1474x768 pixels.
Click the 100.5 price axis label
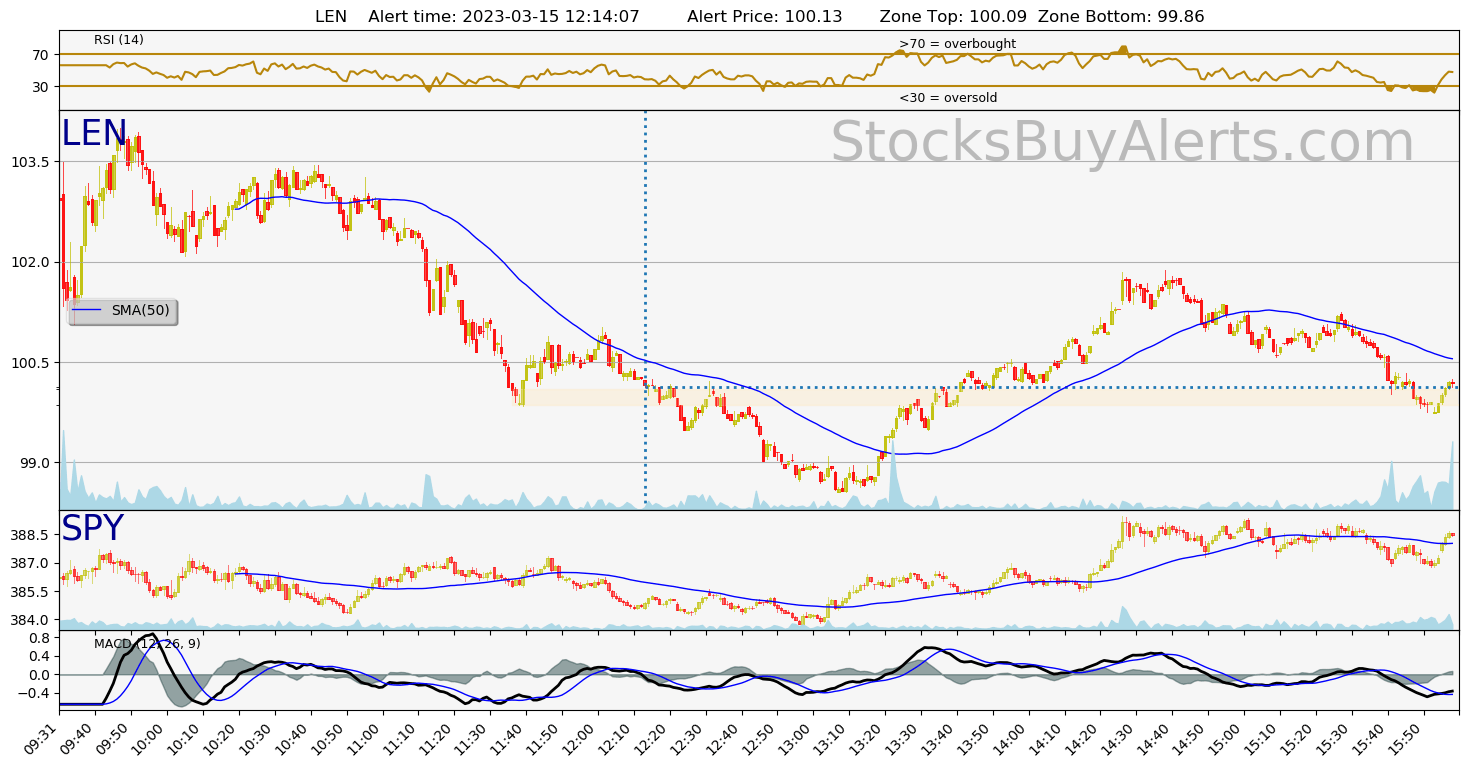33,362
